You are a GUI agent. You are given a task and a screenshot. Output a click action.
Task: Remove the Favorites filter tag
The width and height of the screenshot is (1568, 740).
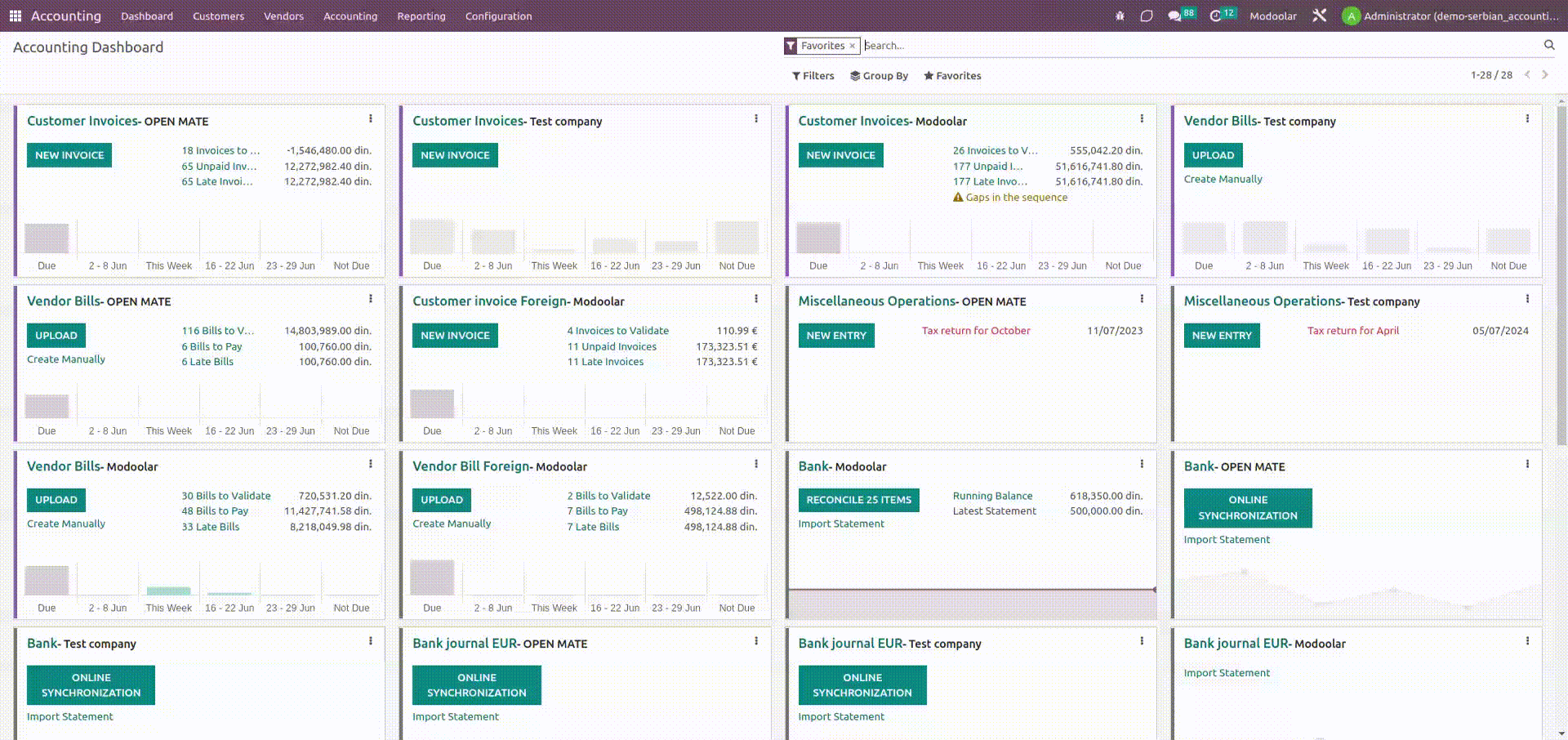pos(852,46)
